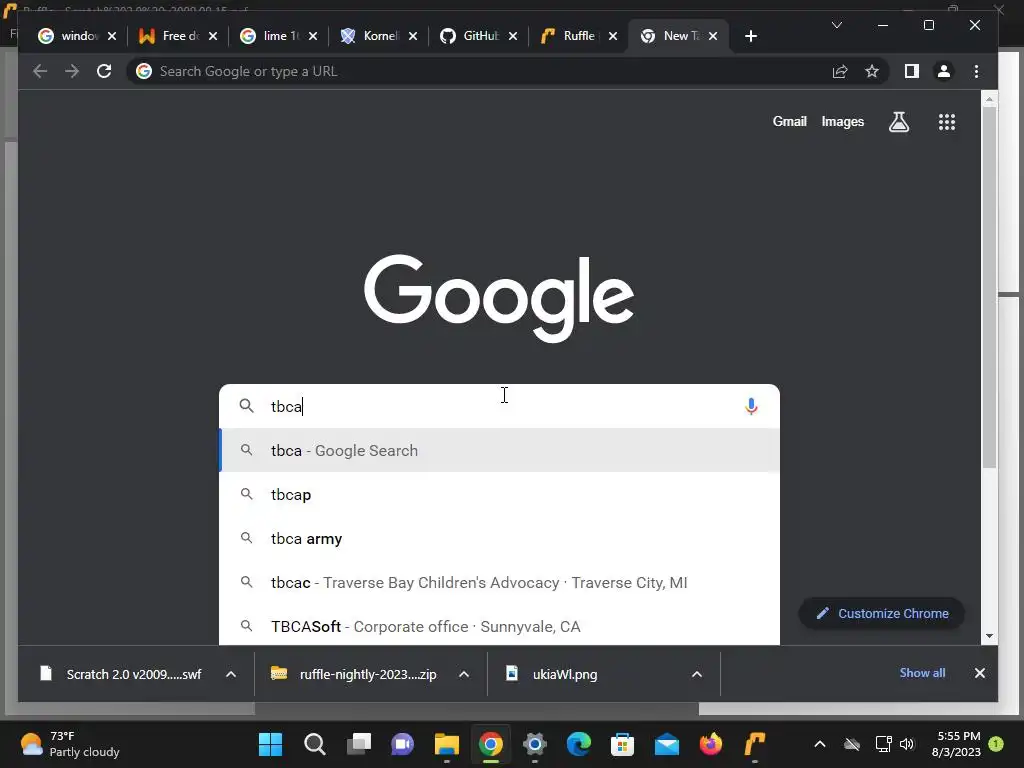Close the Ruffle tab
1024x768 pixels.
613,36
